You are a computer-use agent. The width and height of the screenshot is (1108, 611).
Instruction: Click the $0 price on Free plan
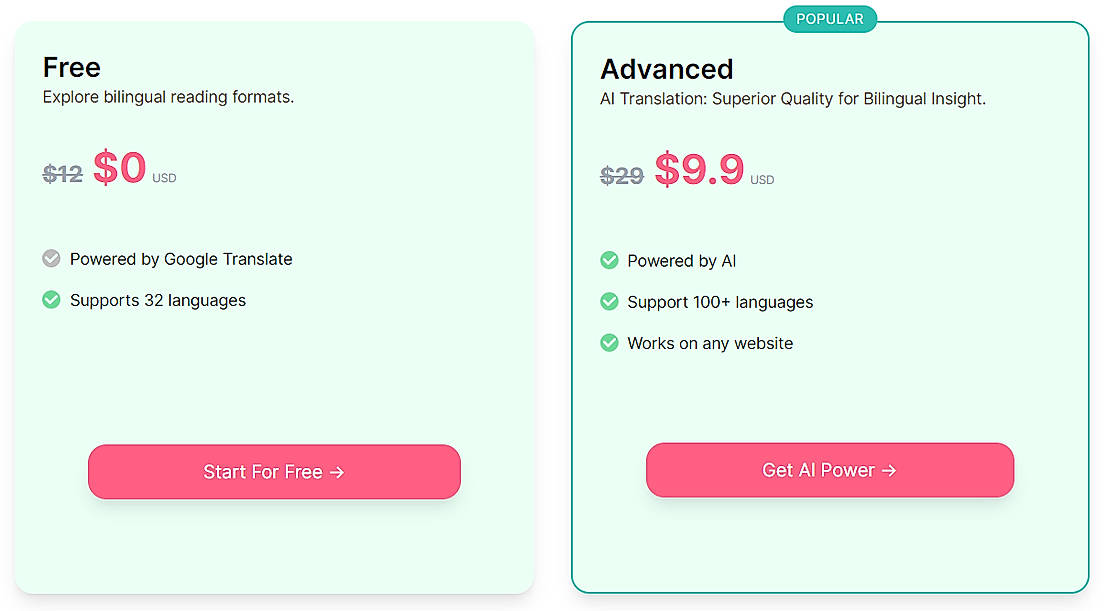click(x=120, y=168)
